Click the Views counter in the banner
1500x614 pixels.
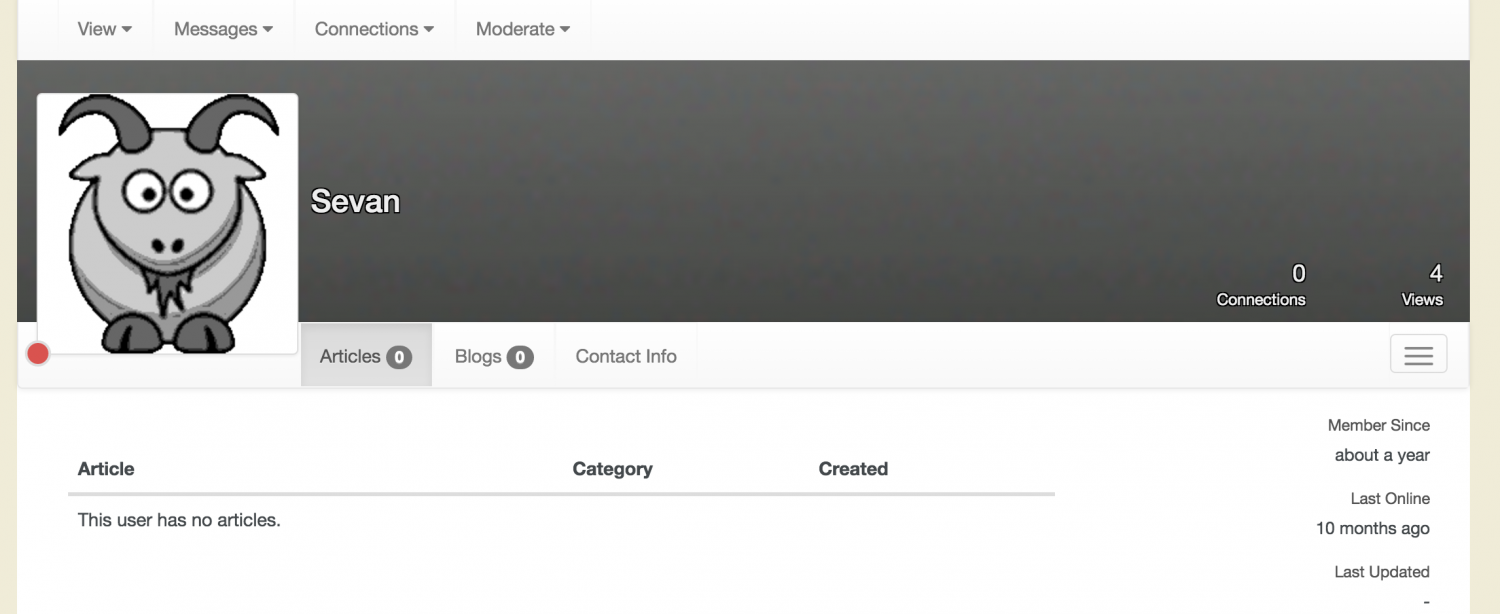tap(1422, 285)
